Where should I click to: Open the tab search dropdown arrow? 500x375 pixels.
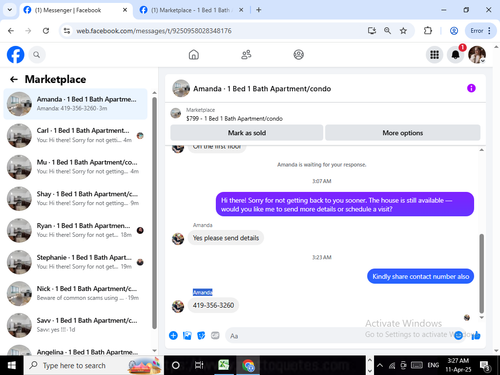pyautogui.click(x=10, y=10)
